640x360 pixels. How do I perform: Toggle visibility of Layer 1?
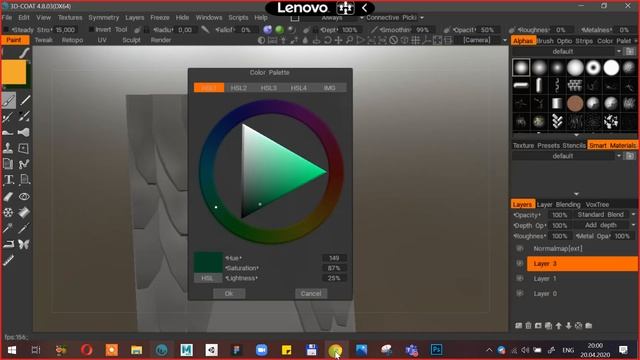(520, 278)
